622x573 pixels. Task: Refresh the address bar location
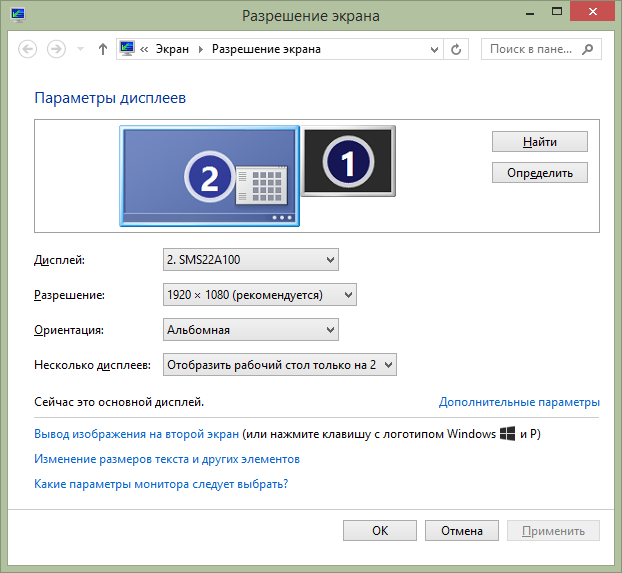pos(457,49)
